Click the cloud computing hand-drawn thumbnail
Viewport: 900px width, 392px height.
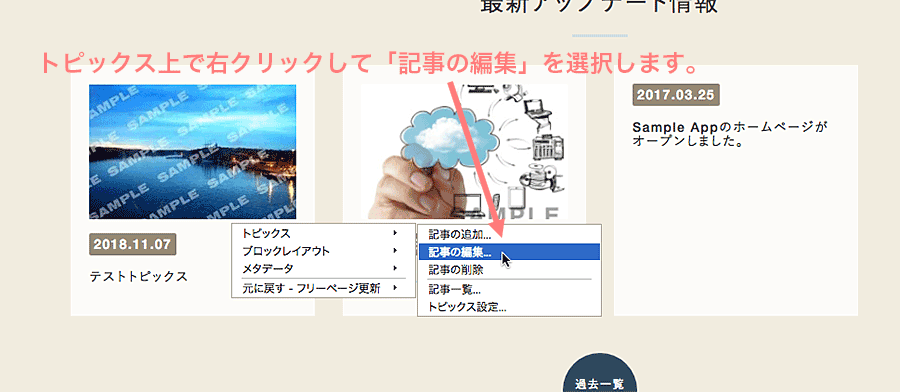coord(464,152)
